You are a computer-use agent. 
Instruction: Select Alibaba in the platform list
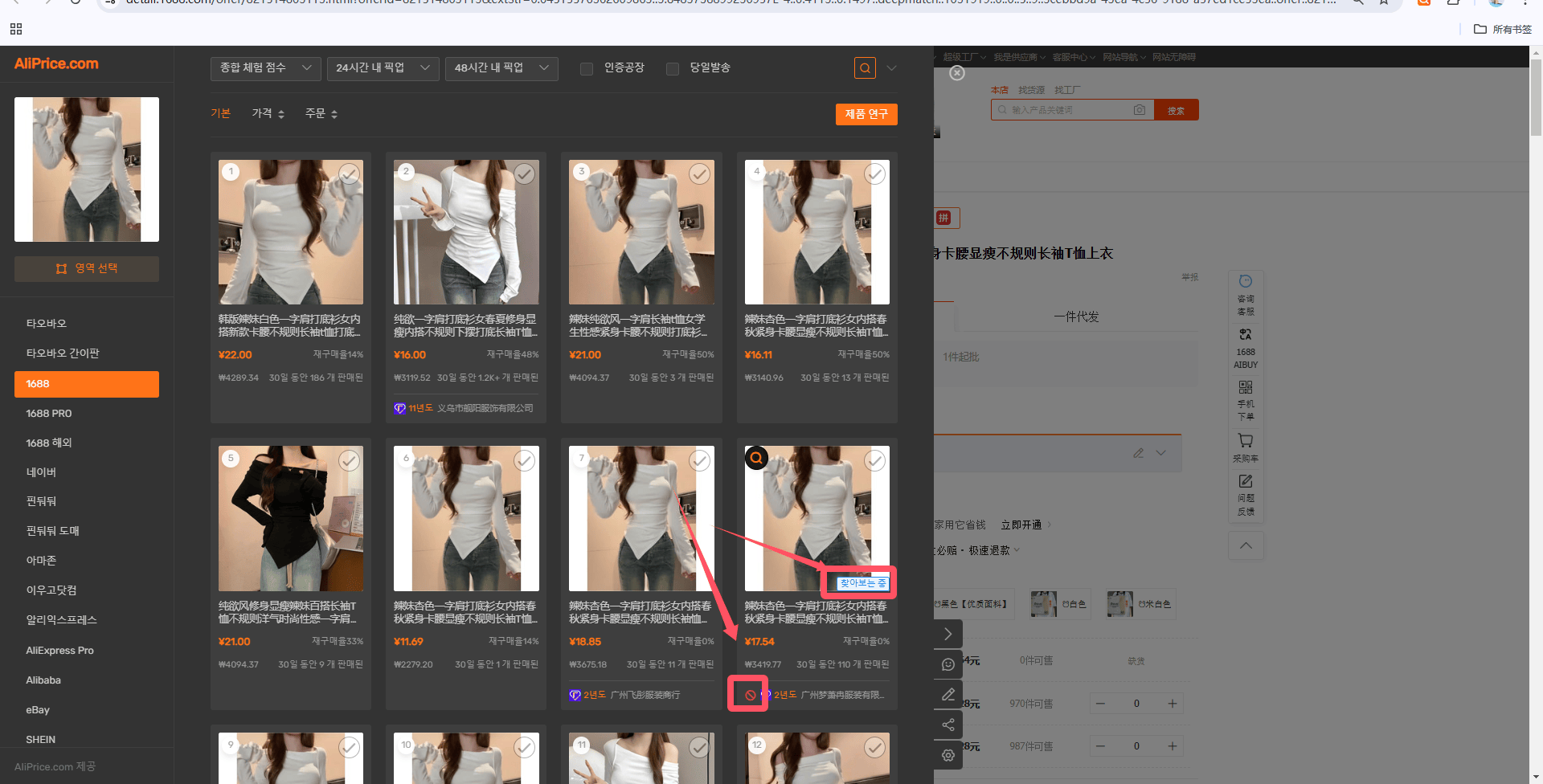pyautogui.click(x=43, y=680)
